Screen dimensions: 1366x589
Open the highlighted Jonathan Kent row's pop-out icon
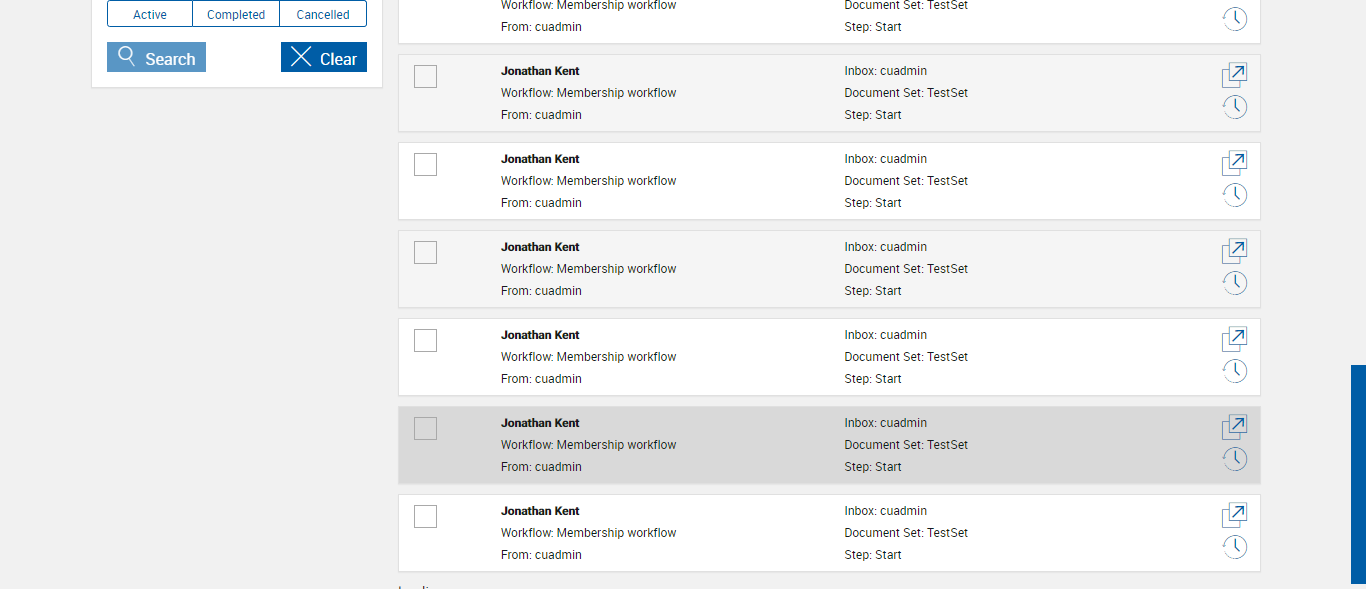(1235, 427)
